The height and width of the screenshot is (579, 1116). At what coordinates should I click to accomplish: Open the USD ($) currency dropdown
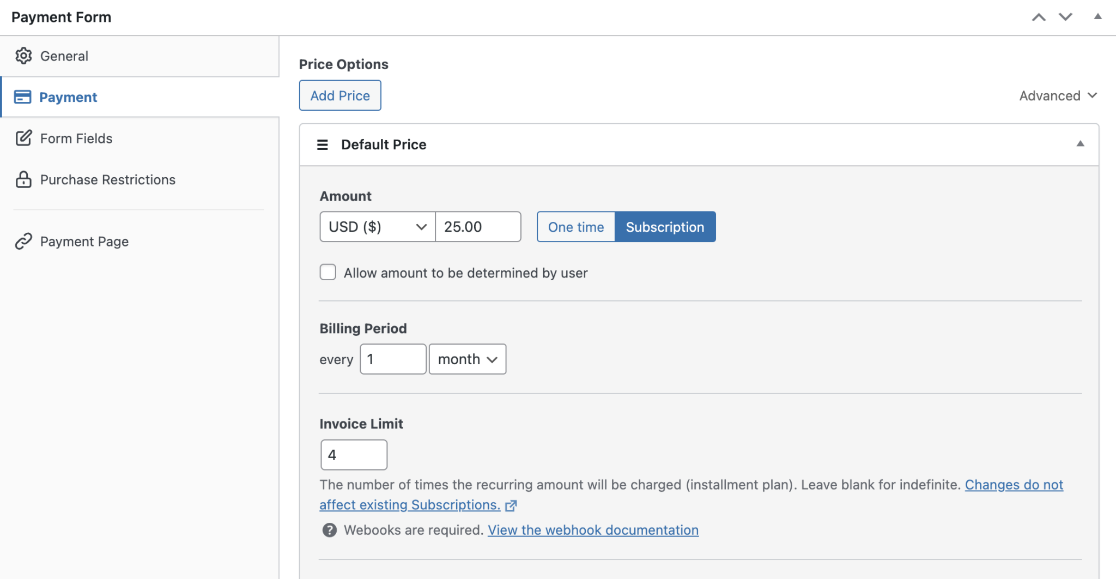(377, 226)
